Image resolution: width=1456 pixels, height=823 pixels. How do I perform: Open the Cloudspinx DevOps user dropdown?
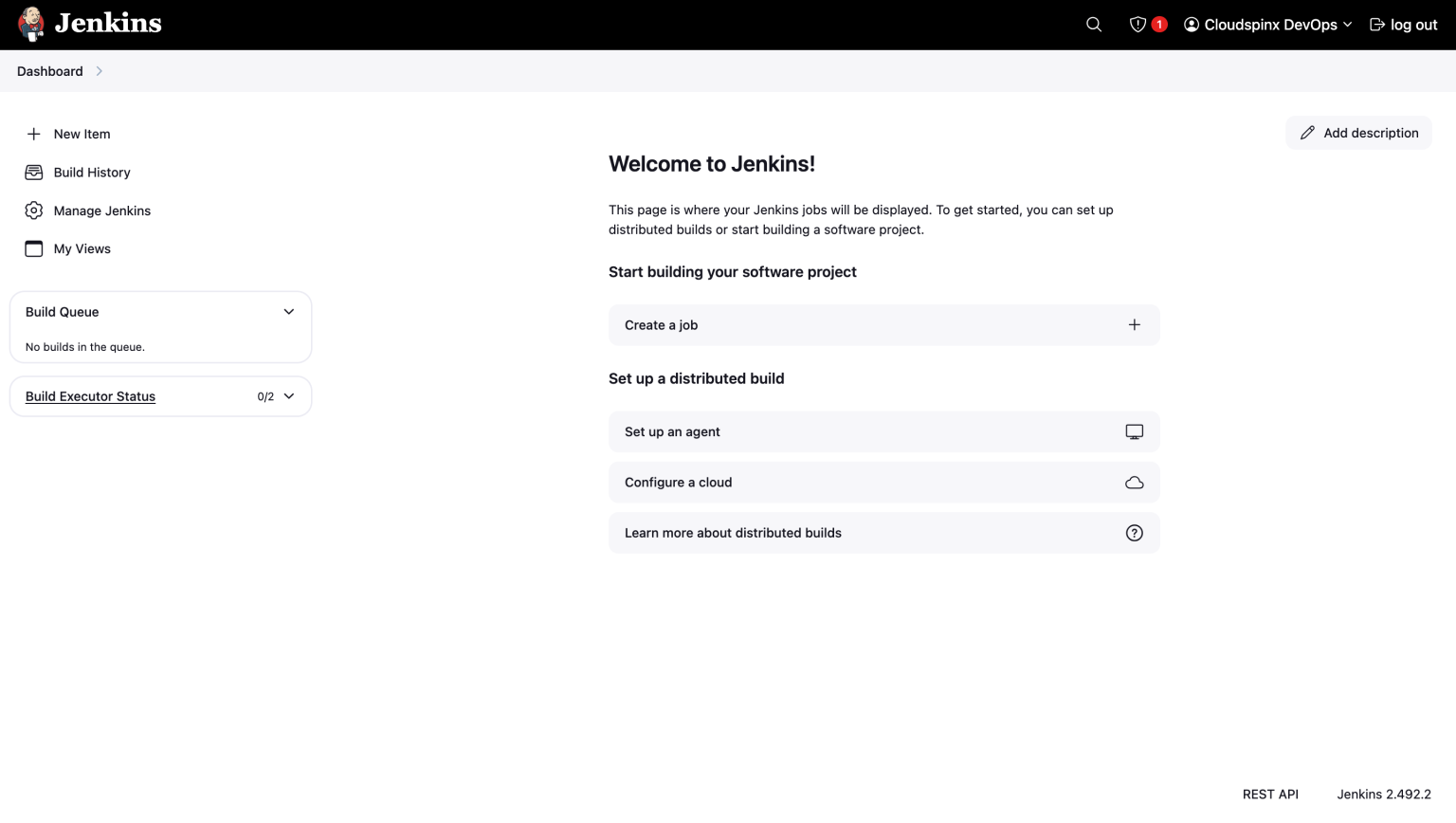(1268, 24)
